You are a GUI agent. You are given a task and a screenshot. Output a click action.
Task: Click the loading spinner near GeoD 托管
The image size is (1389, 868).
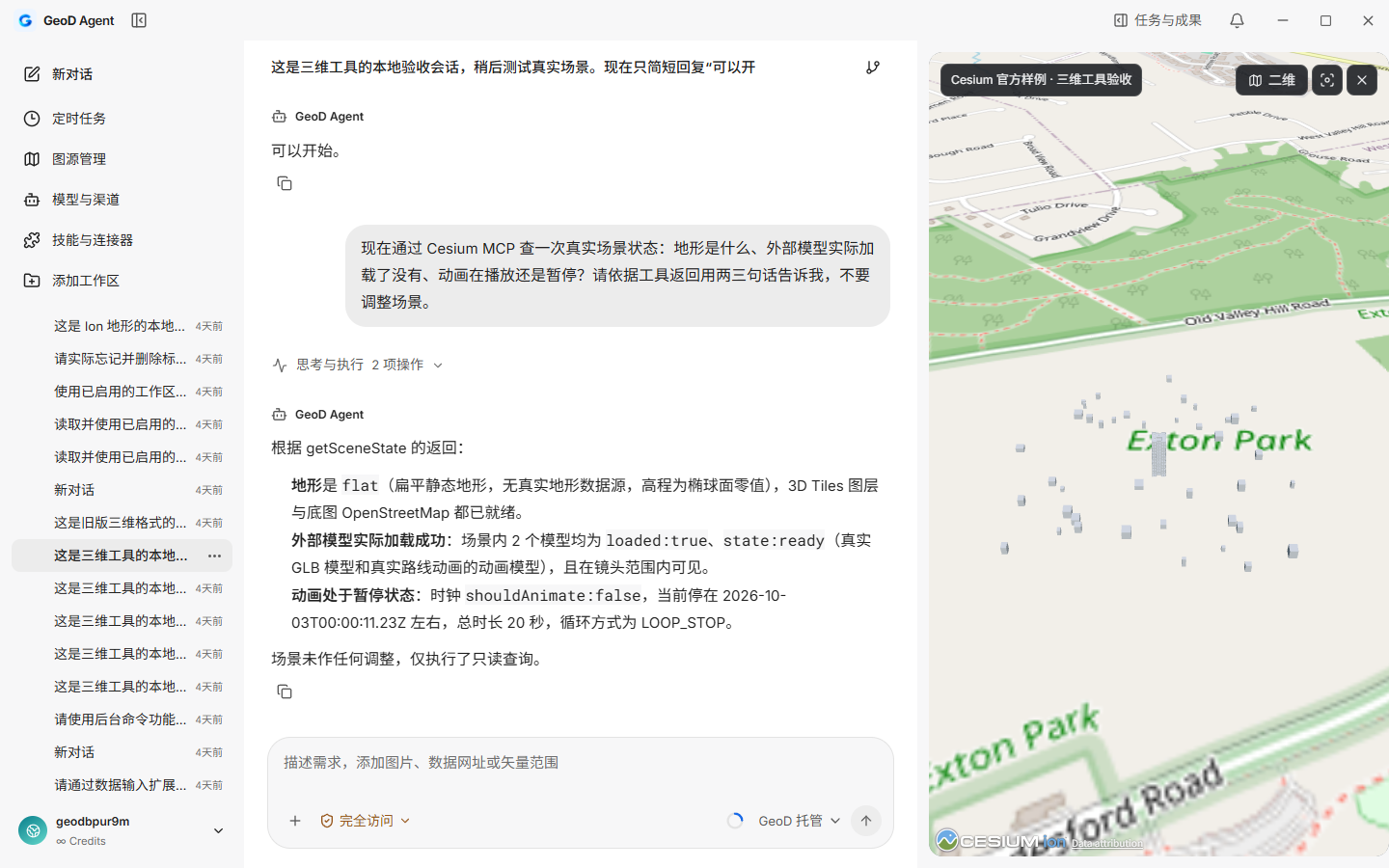[735, 821]
